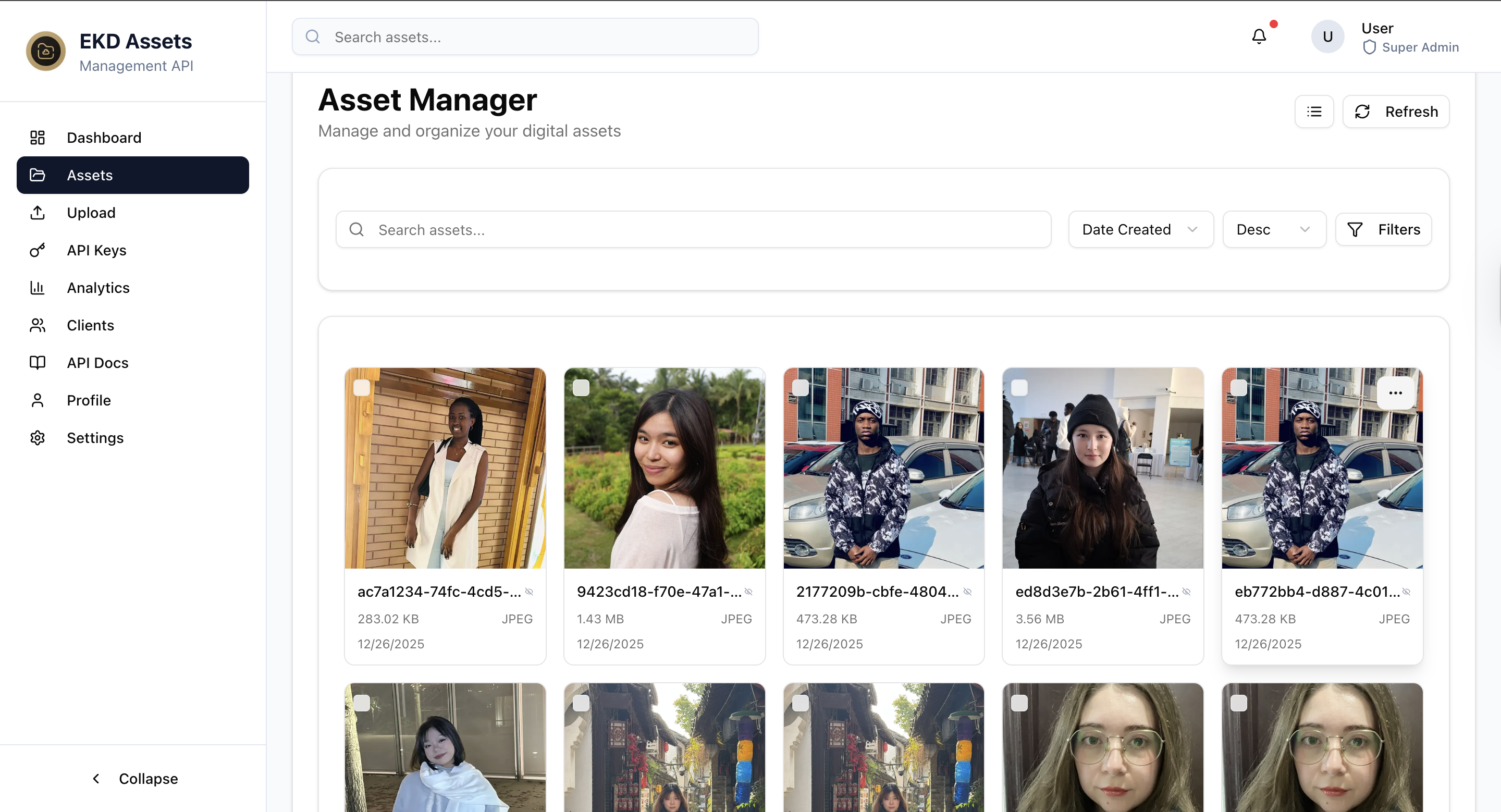This screenshot has height=812, width=1501.
Task: Click the Assets folder icon in sidebar
Action: [38, 175]
